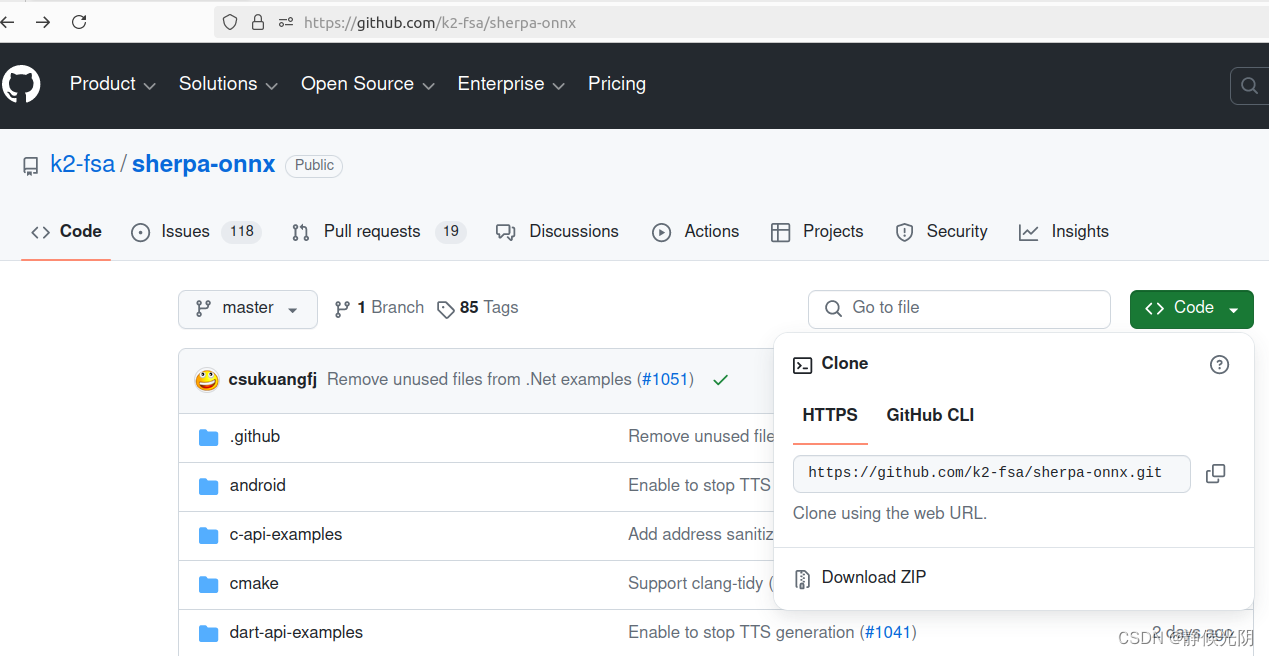Open the Insights tab

1063,232
